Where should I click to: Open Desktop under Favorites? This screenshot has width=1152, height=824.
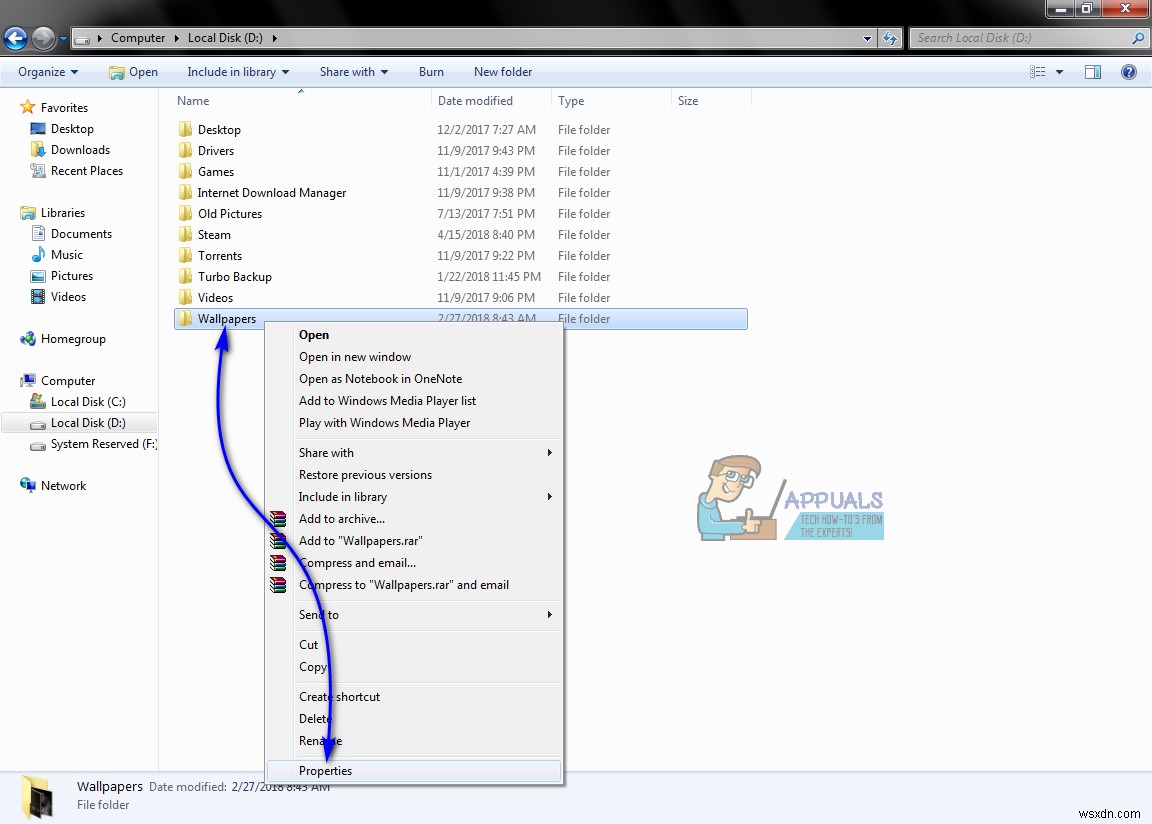pos(72,129)
